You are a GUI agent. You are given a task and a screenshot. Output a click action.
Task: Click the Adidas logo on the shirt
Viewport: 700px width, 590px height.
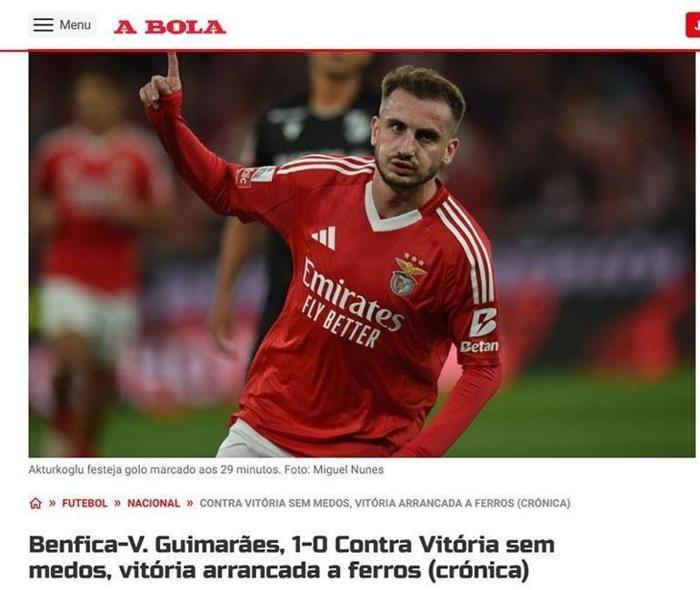coord(324,237)
